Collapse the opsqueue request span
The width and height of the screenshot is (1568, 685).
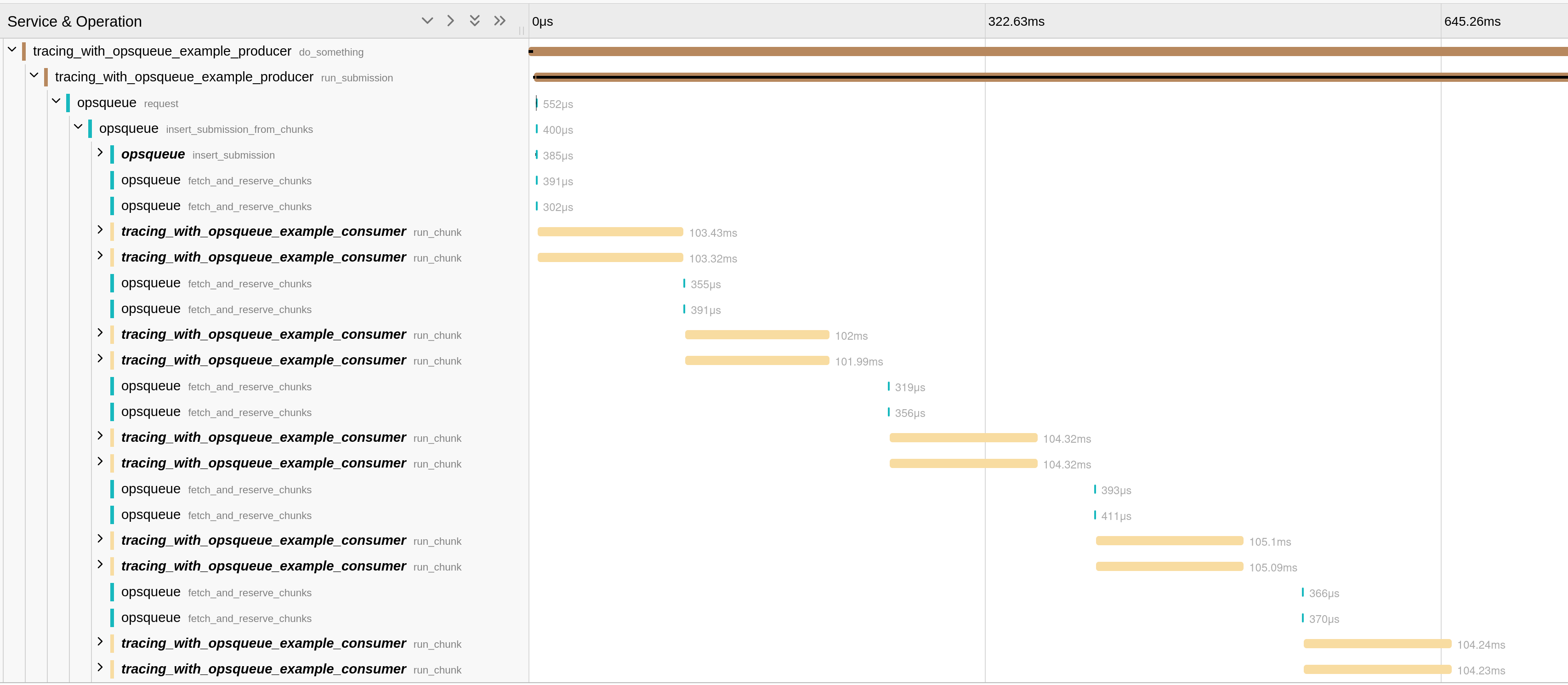[56, 101]
